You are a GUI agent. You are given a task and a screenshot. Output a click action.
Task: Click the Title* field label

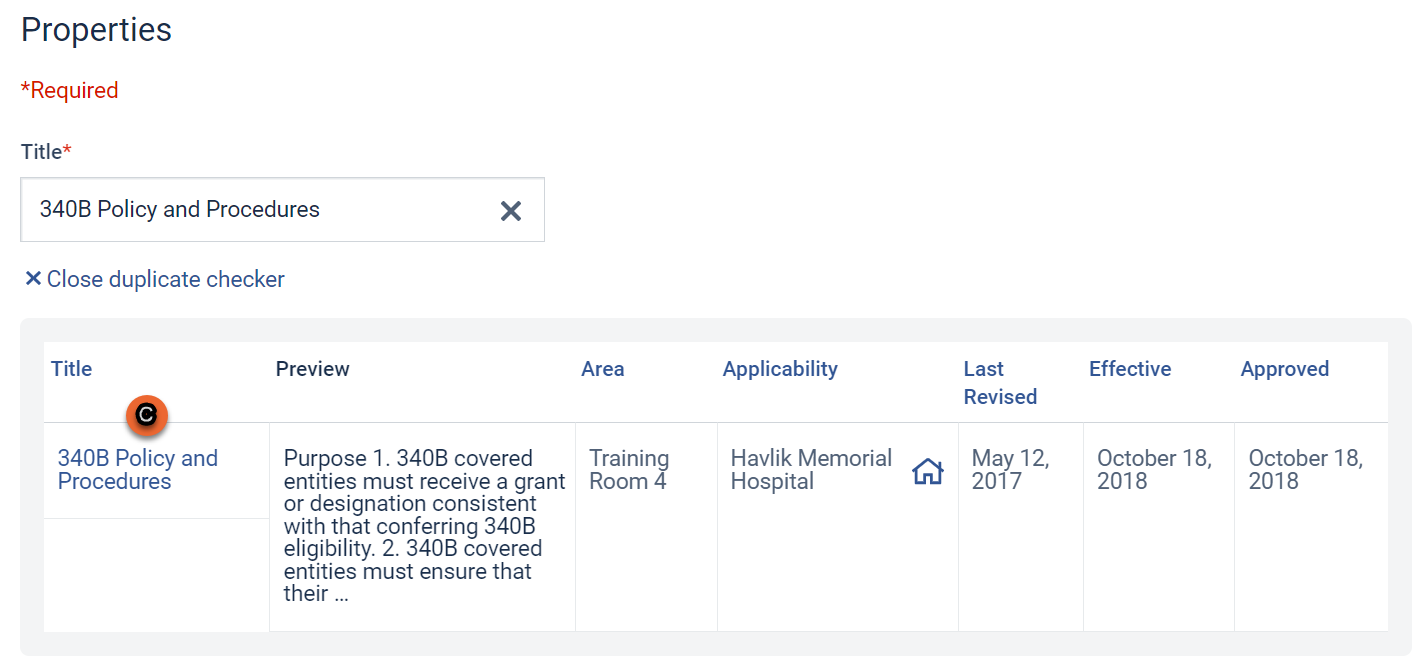pos(46,152)
